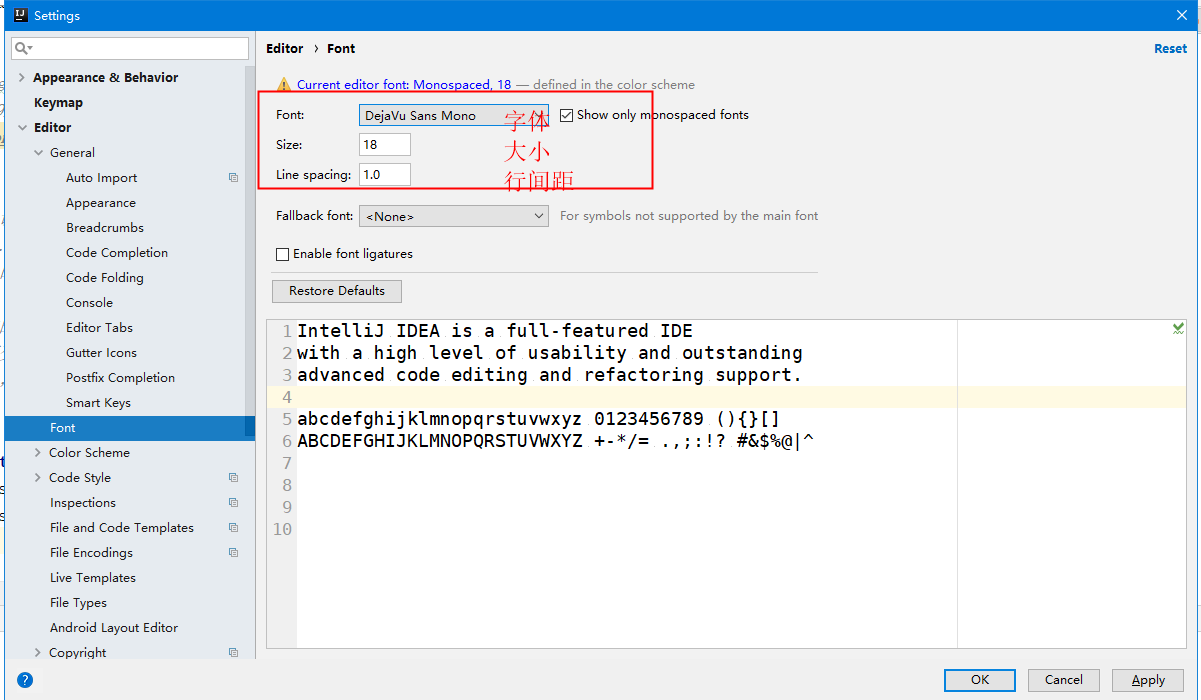Open Appearance under General
Screen dimensions: 1201x700
click(101, 203)
